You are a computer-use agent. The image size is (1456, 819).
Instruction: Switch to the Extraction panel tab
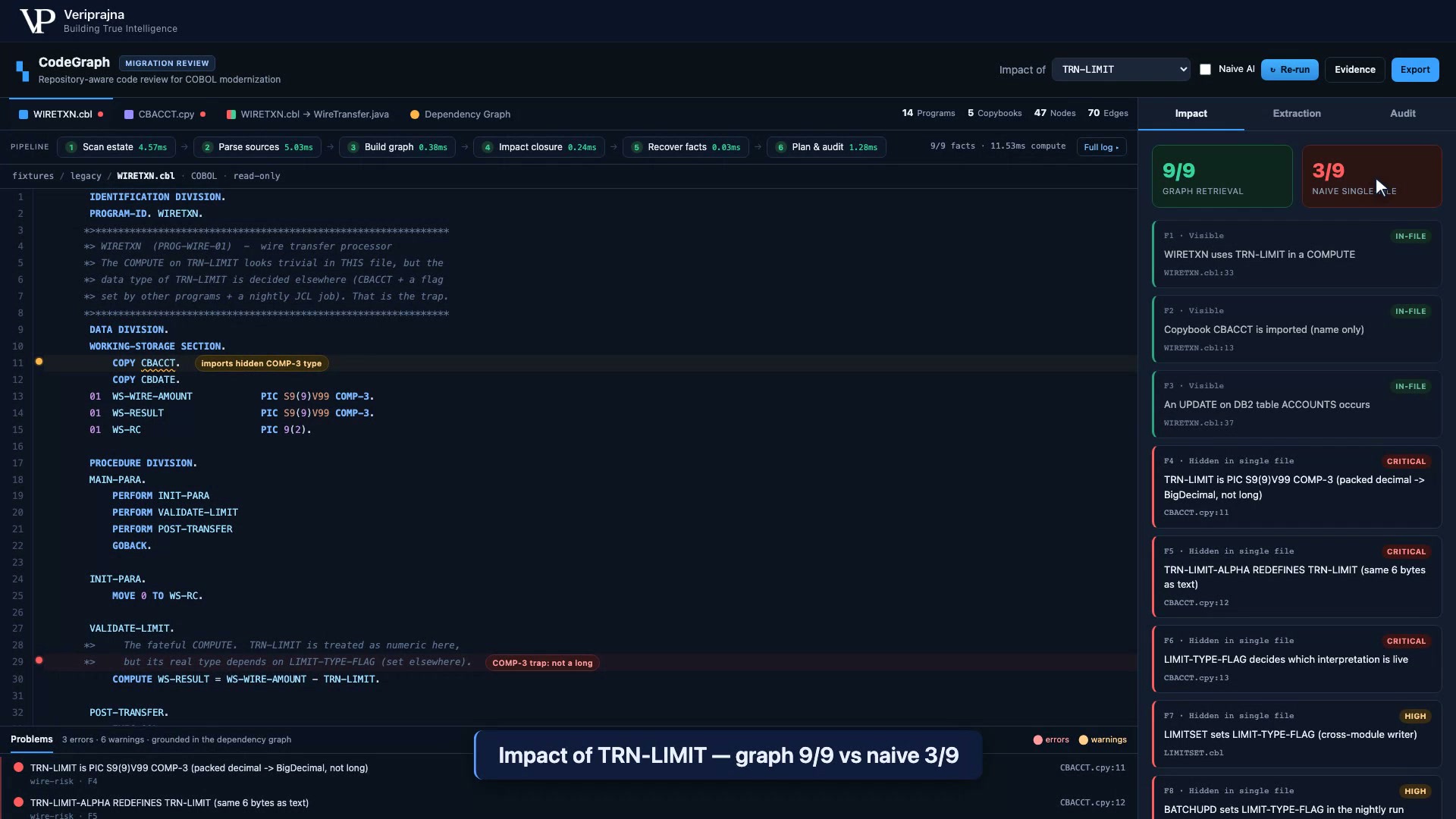pyautogui.click(x=1297, y=114)
